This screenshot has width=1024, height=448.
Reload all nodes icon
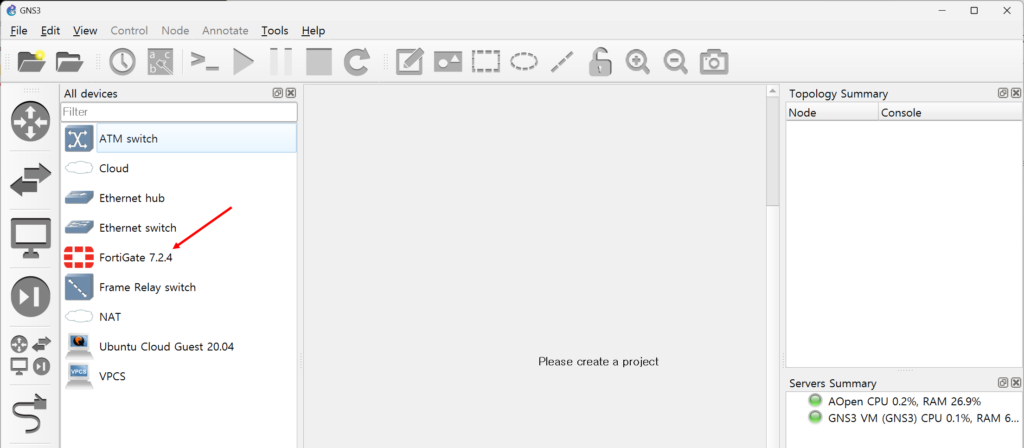coord(357,61)
